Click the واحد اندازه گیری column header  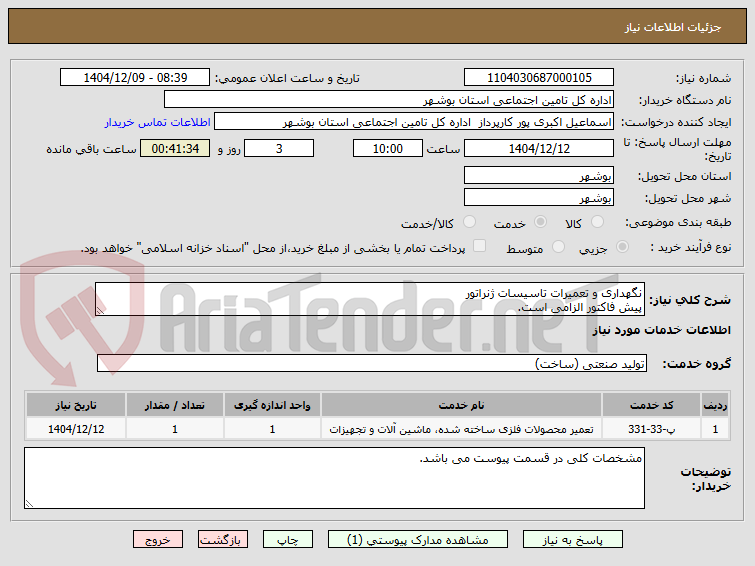point(272,405)
